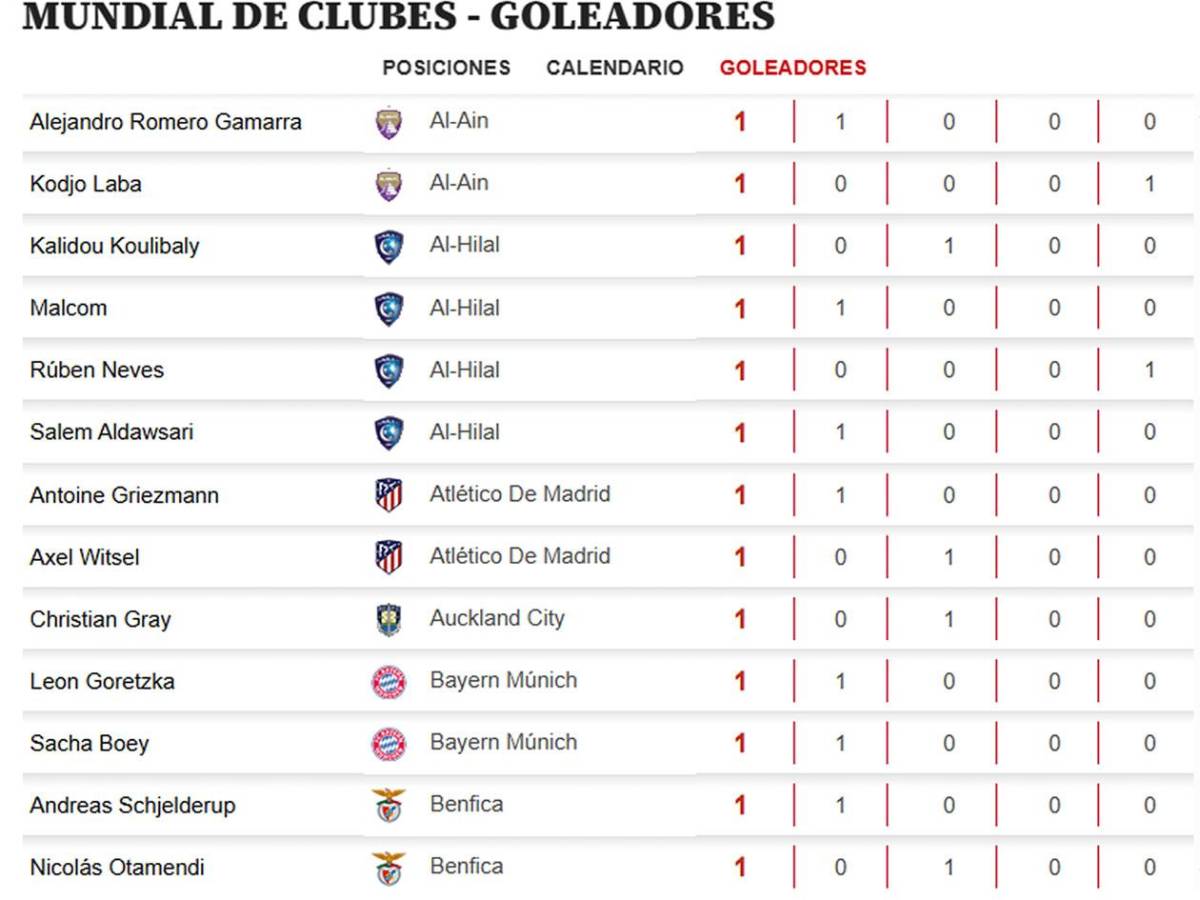1200x900 pixels.
Task: Click player name Sacha Boey
Action: coord(90,742)
